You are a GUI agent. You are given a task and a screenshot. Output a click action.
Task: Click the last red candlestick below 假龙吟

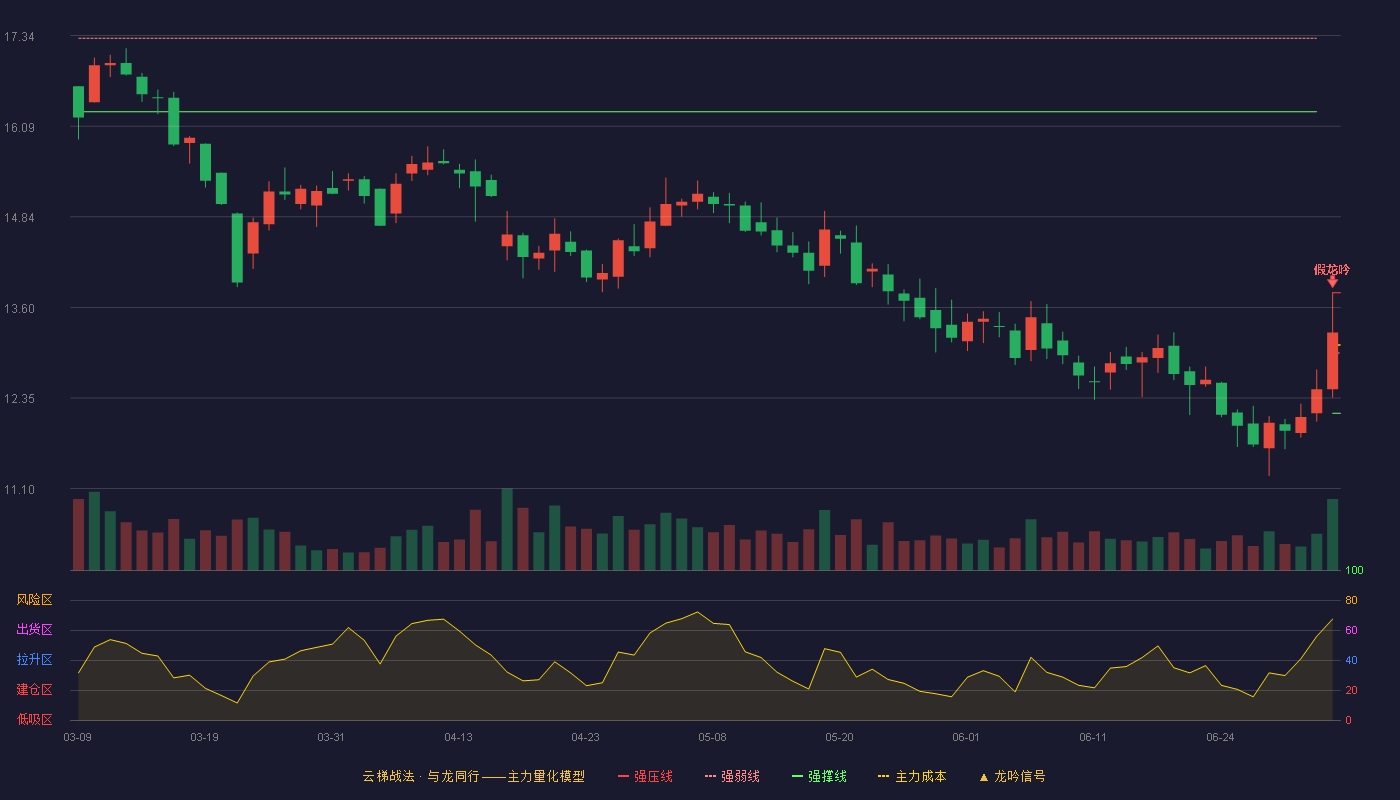(1332, 361)
